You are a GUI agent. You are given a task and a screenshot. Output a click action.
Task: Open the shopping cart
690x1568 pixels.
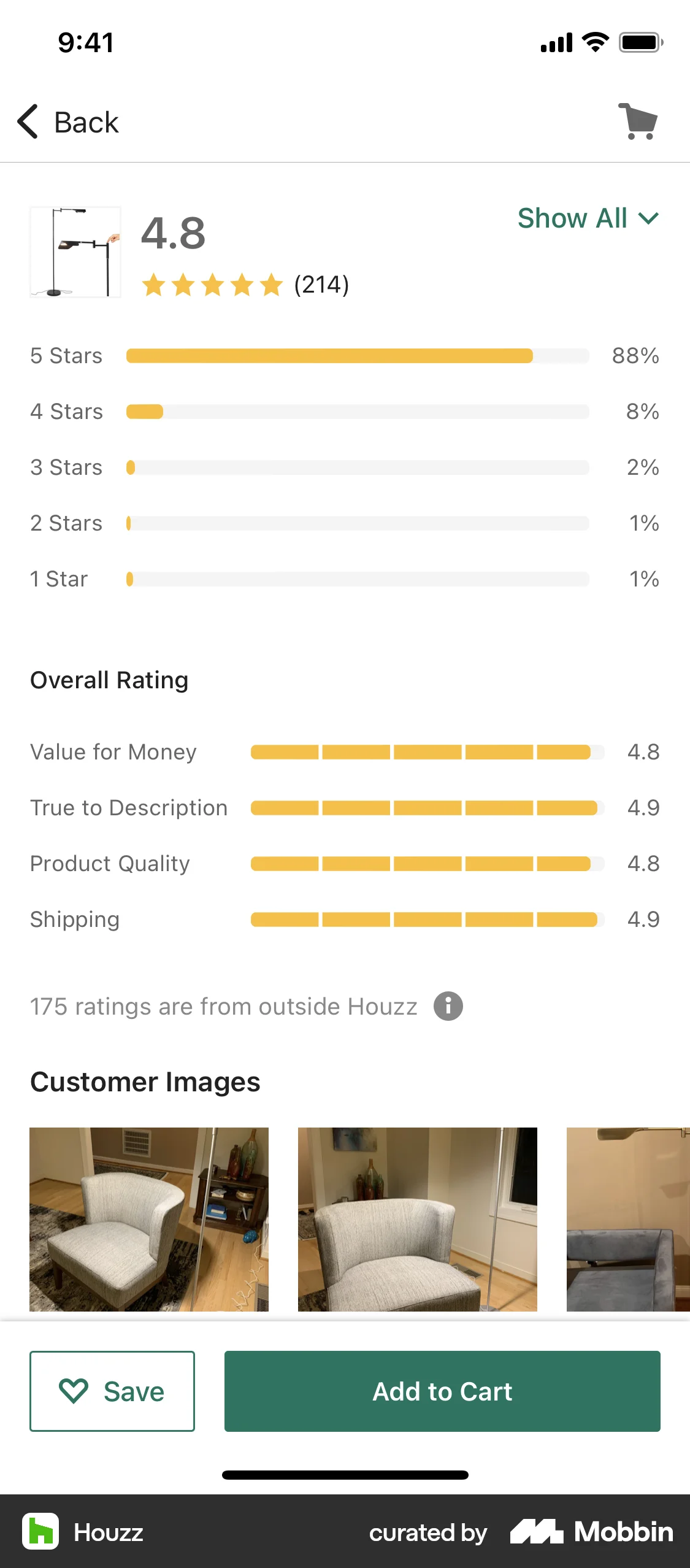tap(638, 121)
